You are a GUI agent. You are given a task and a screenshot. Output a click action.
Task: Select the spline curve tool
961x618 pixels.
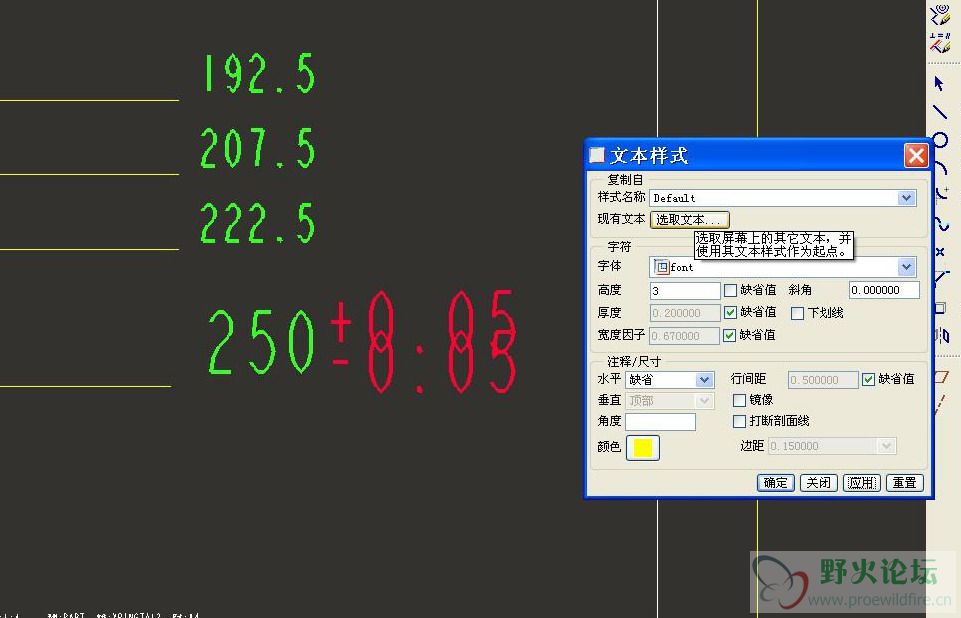pos(942,223)
